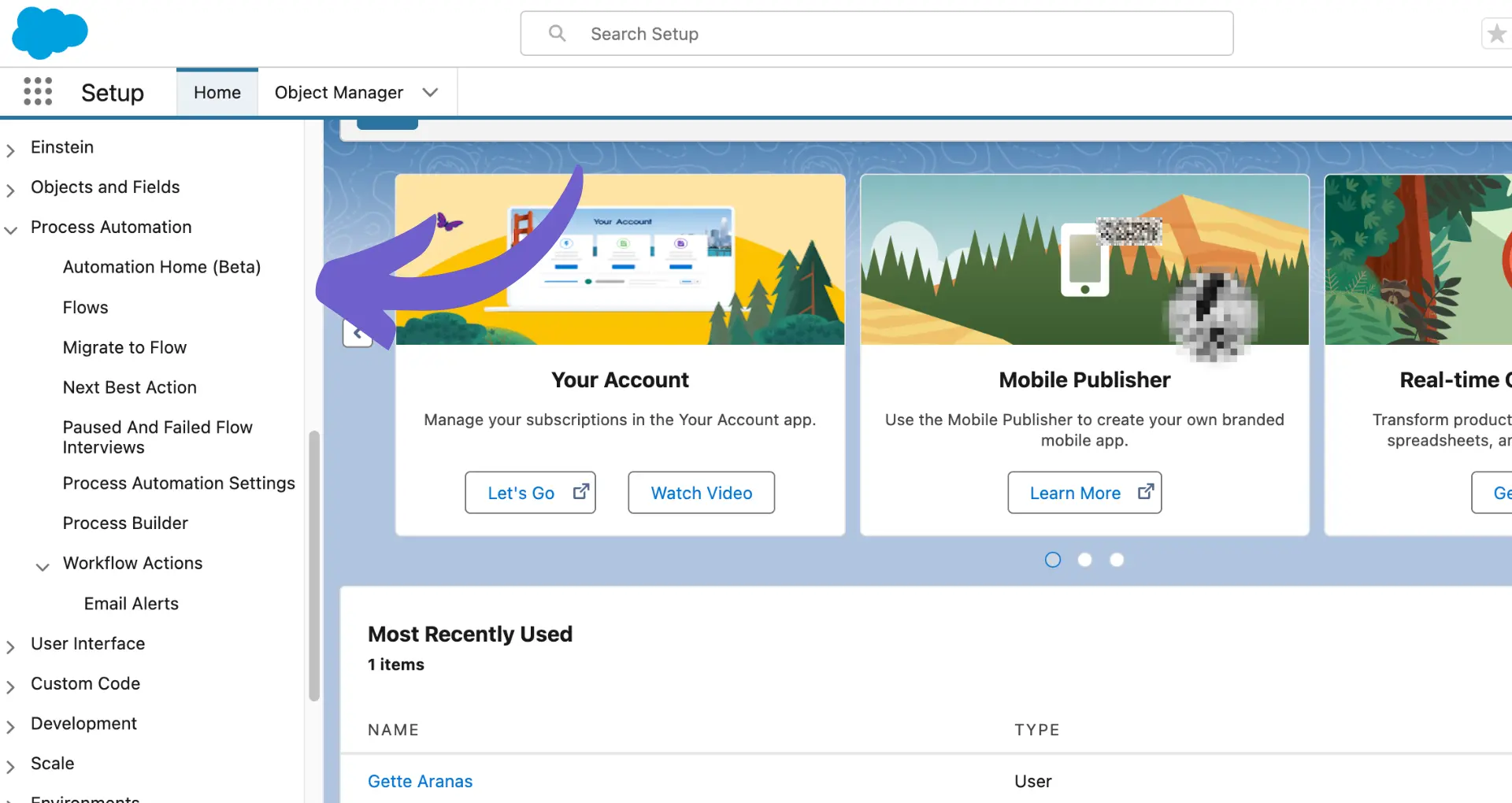Screen dimensions: 1512x803
Task: Select the third carousel page dot
Action: [x=1117, y=560]
